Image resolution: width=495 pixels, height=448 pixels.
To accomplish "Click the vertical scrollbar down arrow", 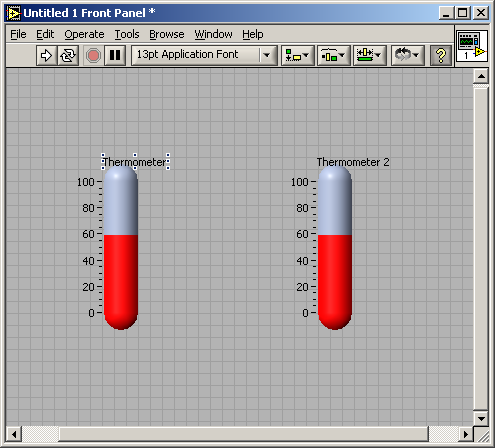I will (481, 418).
